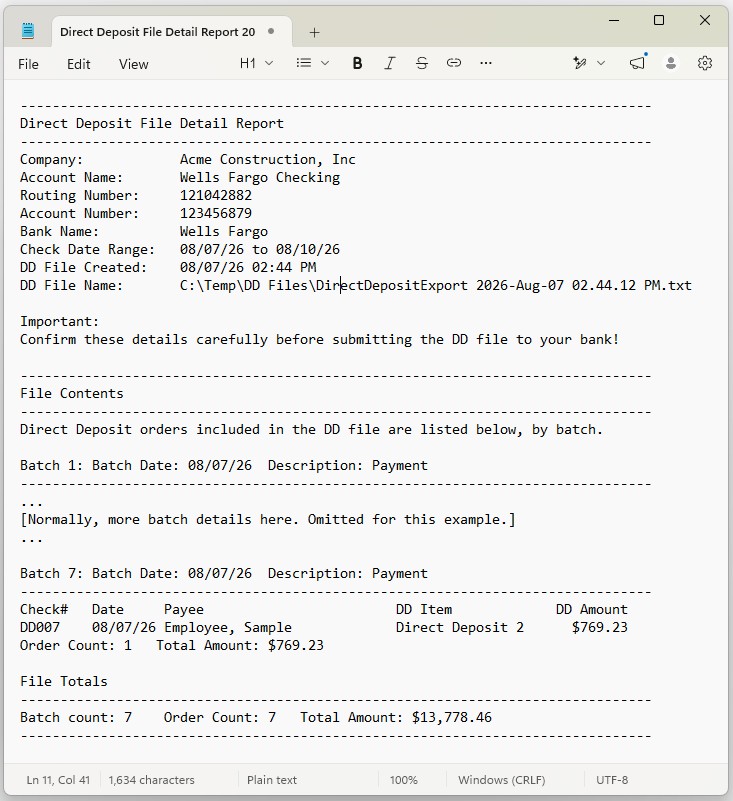The width and height of the screenshot is (733, 801).
Task: Click the 'Direct Deposit File Detail Report' heading text
Action: tap(152, 124)
